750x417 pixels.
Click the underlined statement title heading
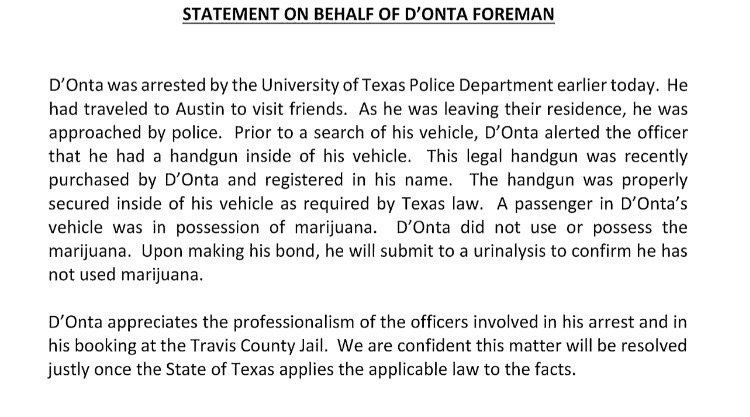coord(368,14)
